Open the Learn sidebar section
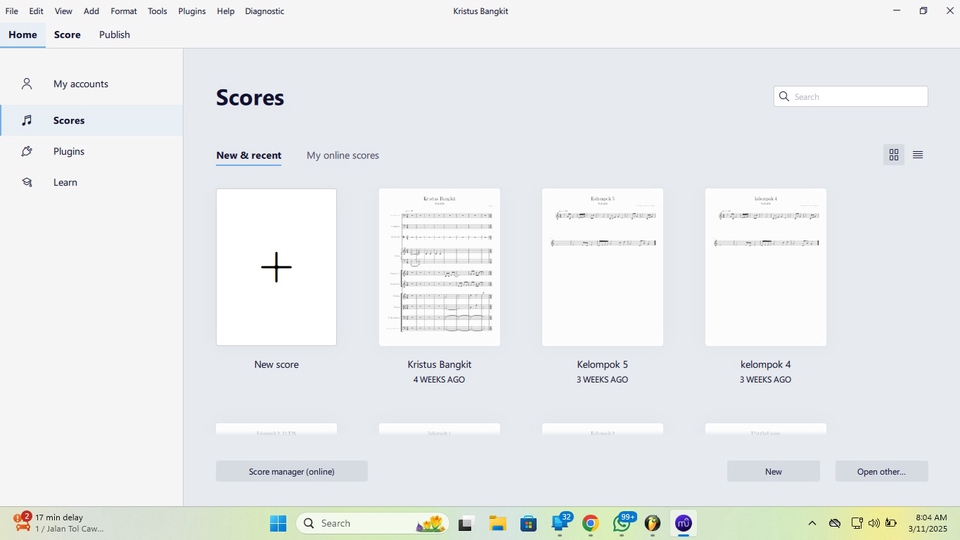This screenshot has width=960, height=540. point(91,182)
